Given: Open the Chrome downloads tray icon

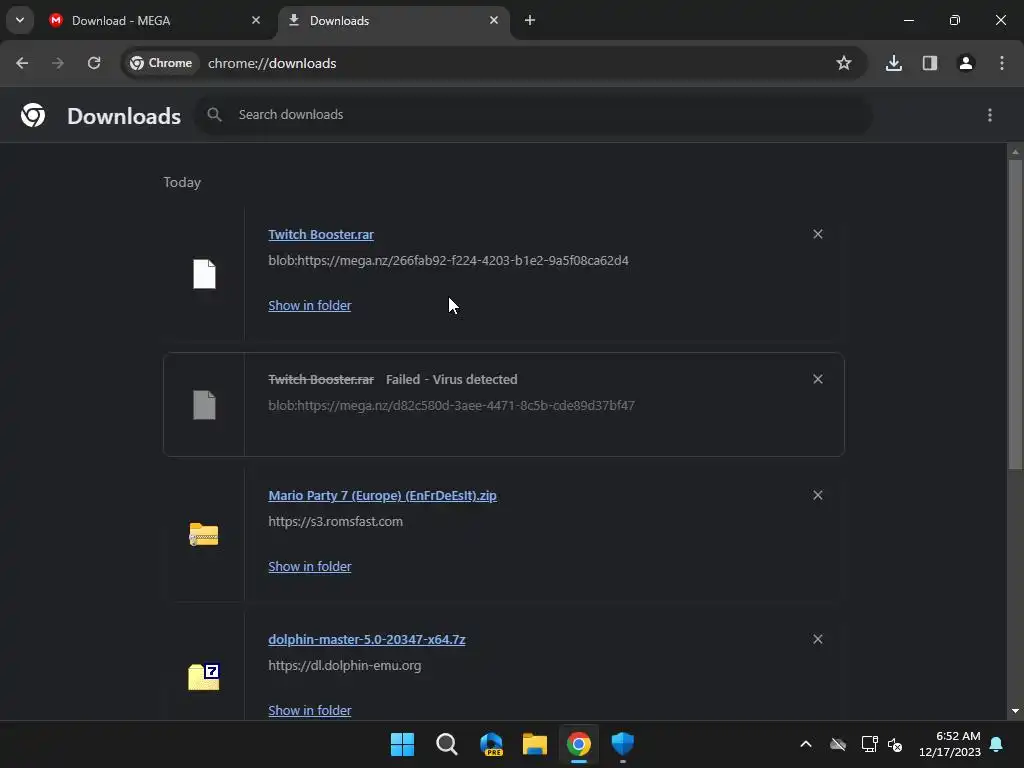Looking at the screenshot, I should pyautogui.click(x=894, y=63).
